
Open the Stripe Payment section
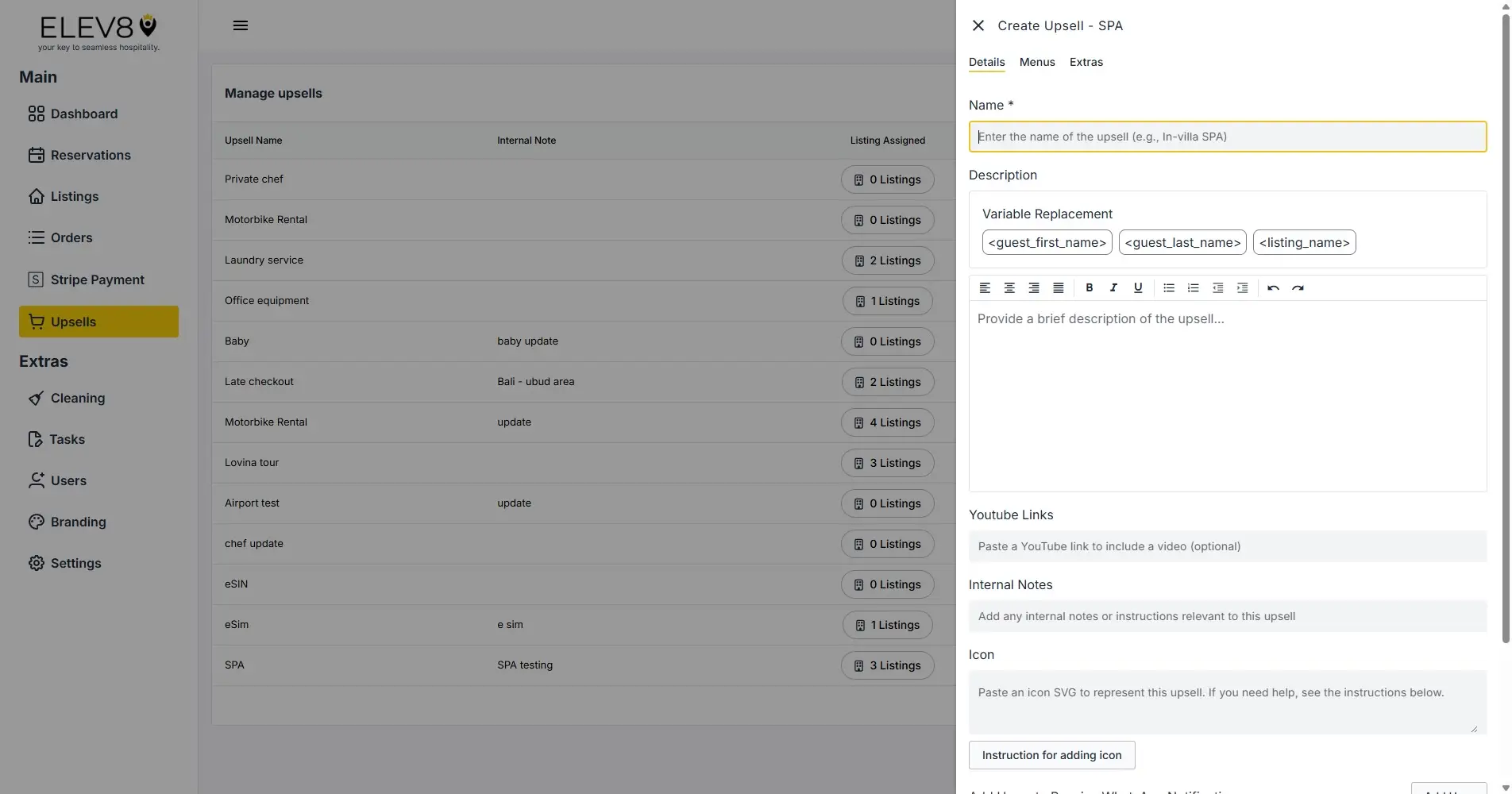[97, 279]
